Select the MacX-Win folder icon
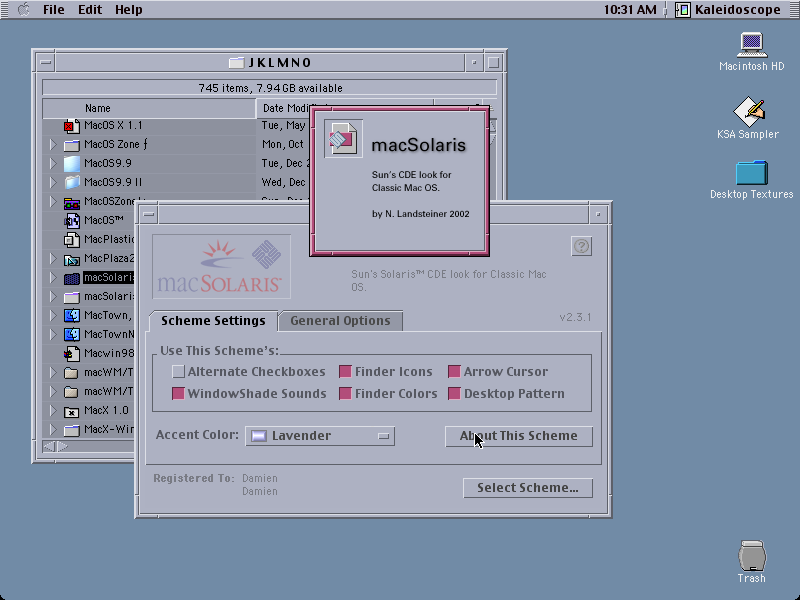This screenshot has height=600, width=800. click(72, 430)
